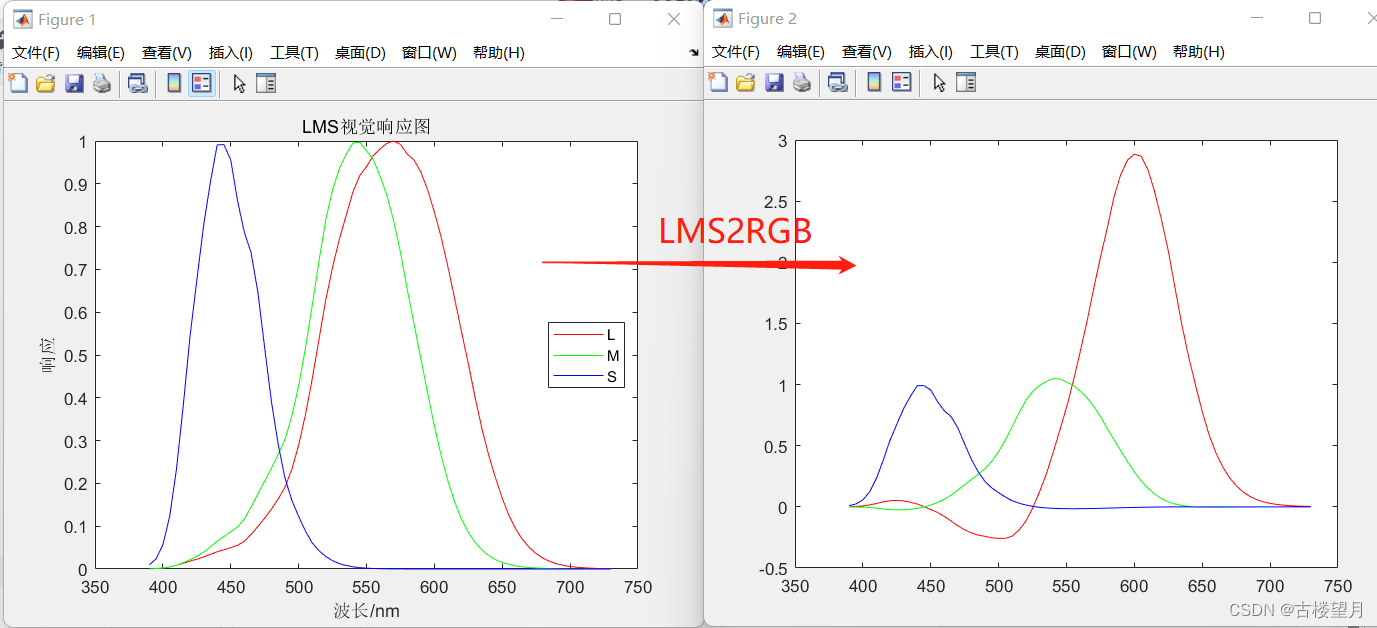Open a new figure from the toolbar
This screenshot has height=628, width=1377.
(18, 83)
